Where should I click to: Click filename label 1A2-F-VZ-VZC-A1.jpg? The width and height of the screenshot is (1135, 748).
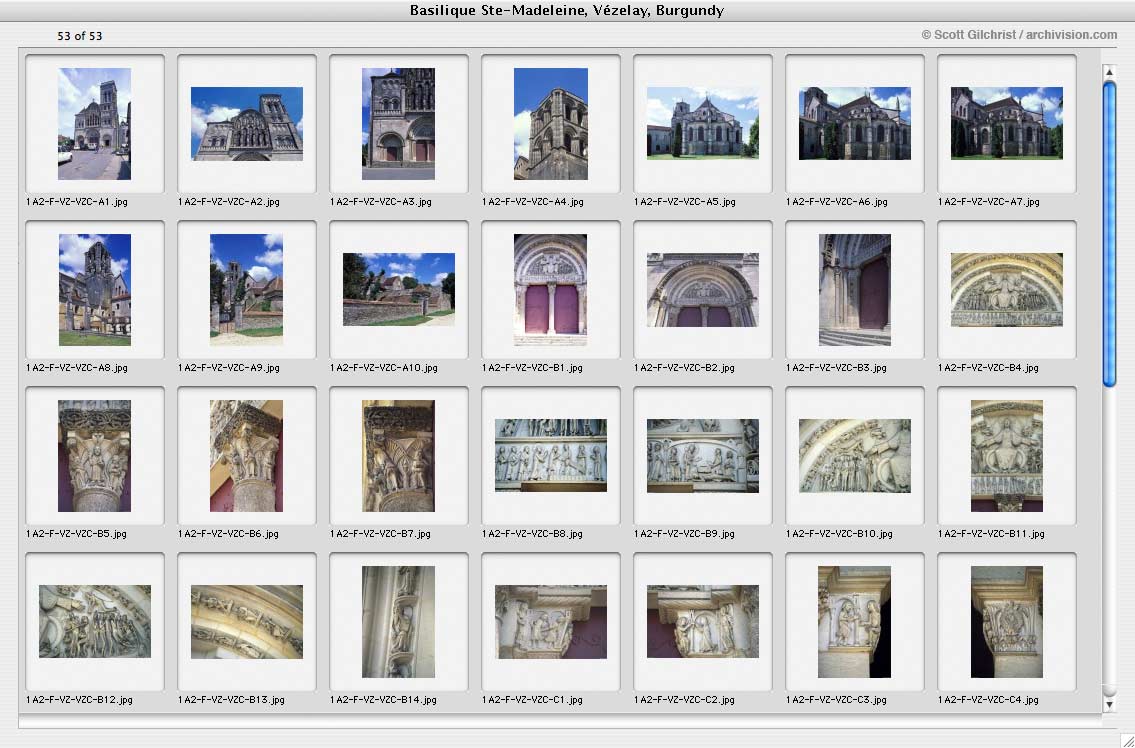pyautogui.click(x=77, y=202)
